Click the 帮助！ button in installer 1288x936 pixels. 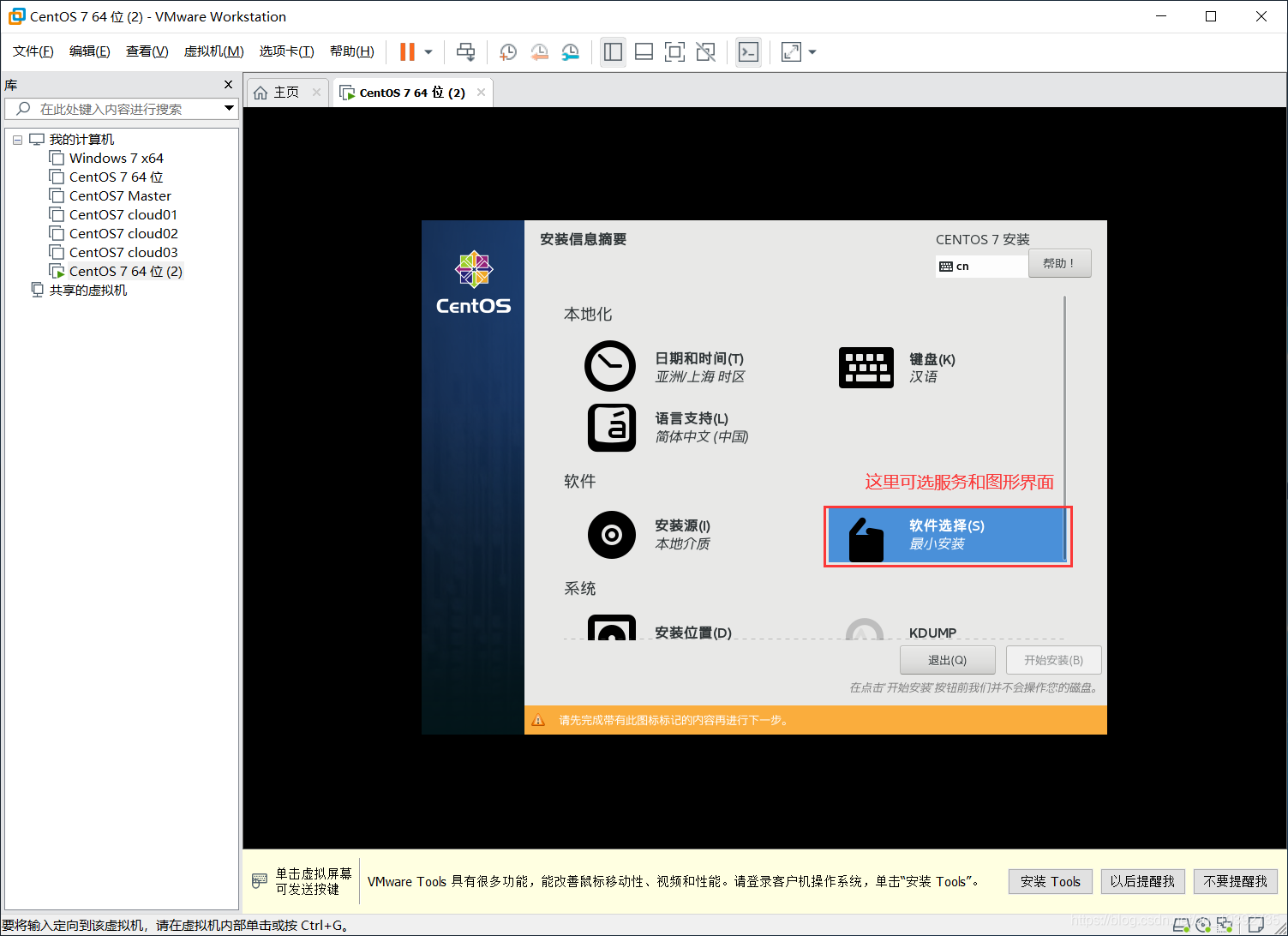coord(1059,263)
